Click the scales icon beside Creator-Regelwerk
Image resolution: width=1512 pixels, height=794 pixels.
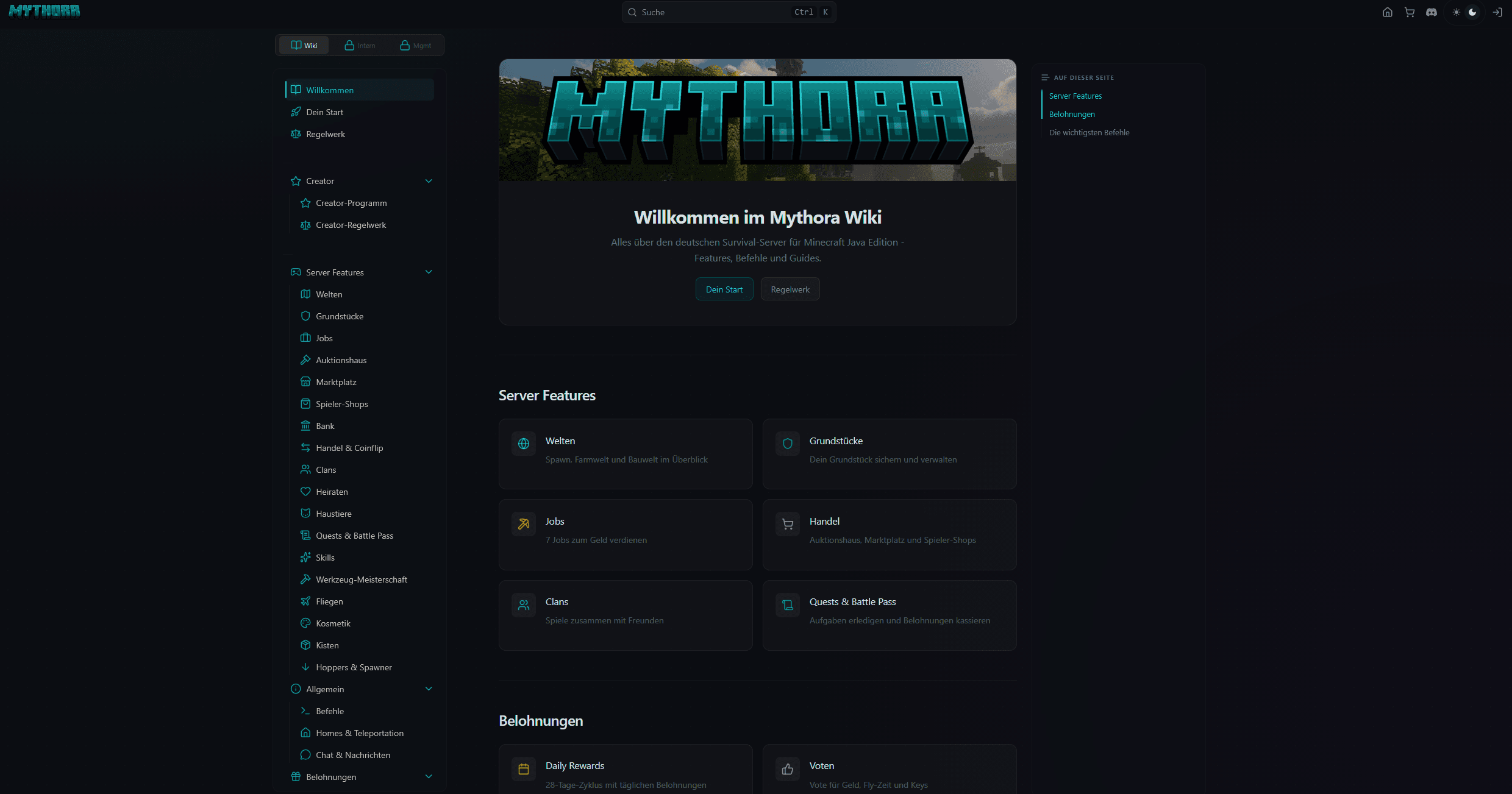pyautogui.click(x=305, y=225)
